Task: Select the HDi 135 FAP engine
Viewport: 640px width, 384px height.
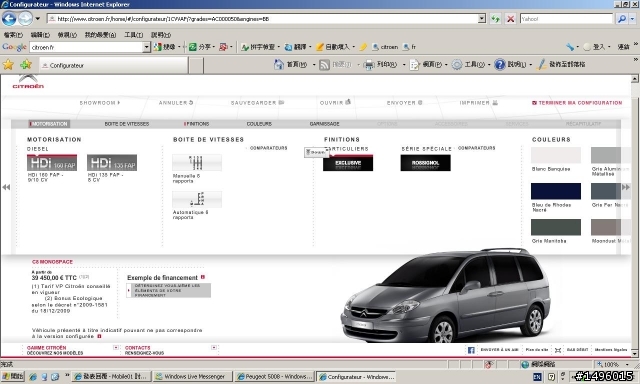Action: pos(112,162)
